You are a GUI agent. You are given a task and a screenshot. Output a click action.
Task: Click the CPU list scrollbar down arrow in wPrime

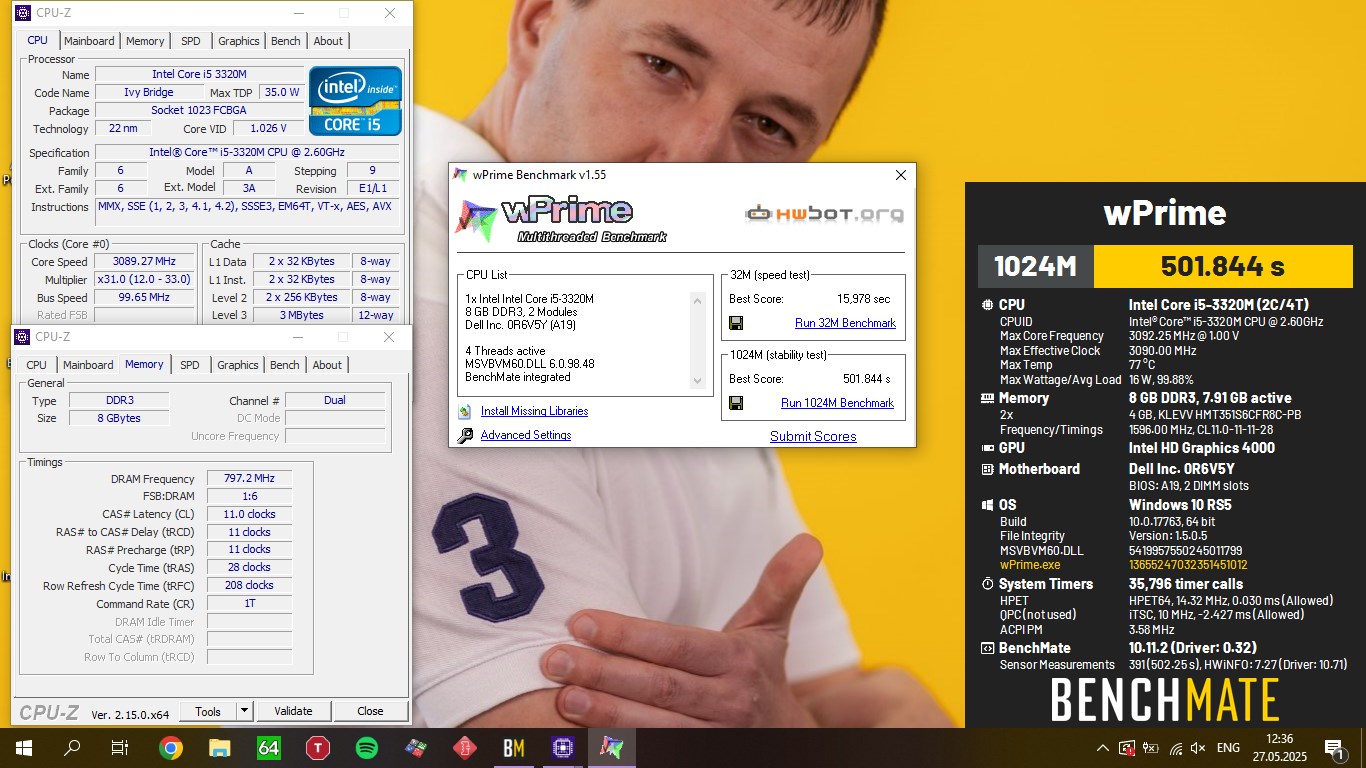[698, 381]
